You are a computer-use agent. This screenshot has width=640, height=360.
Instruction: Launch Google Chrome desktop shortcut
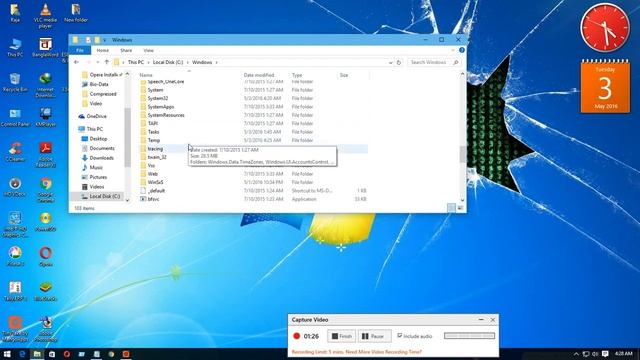(x=45, y=190)
